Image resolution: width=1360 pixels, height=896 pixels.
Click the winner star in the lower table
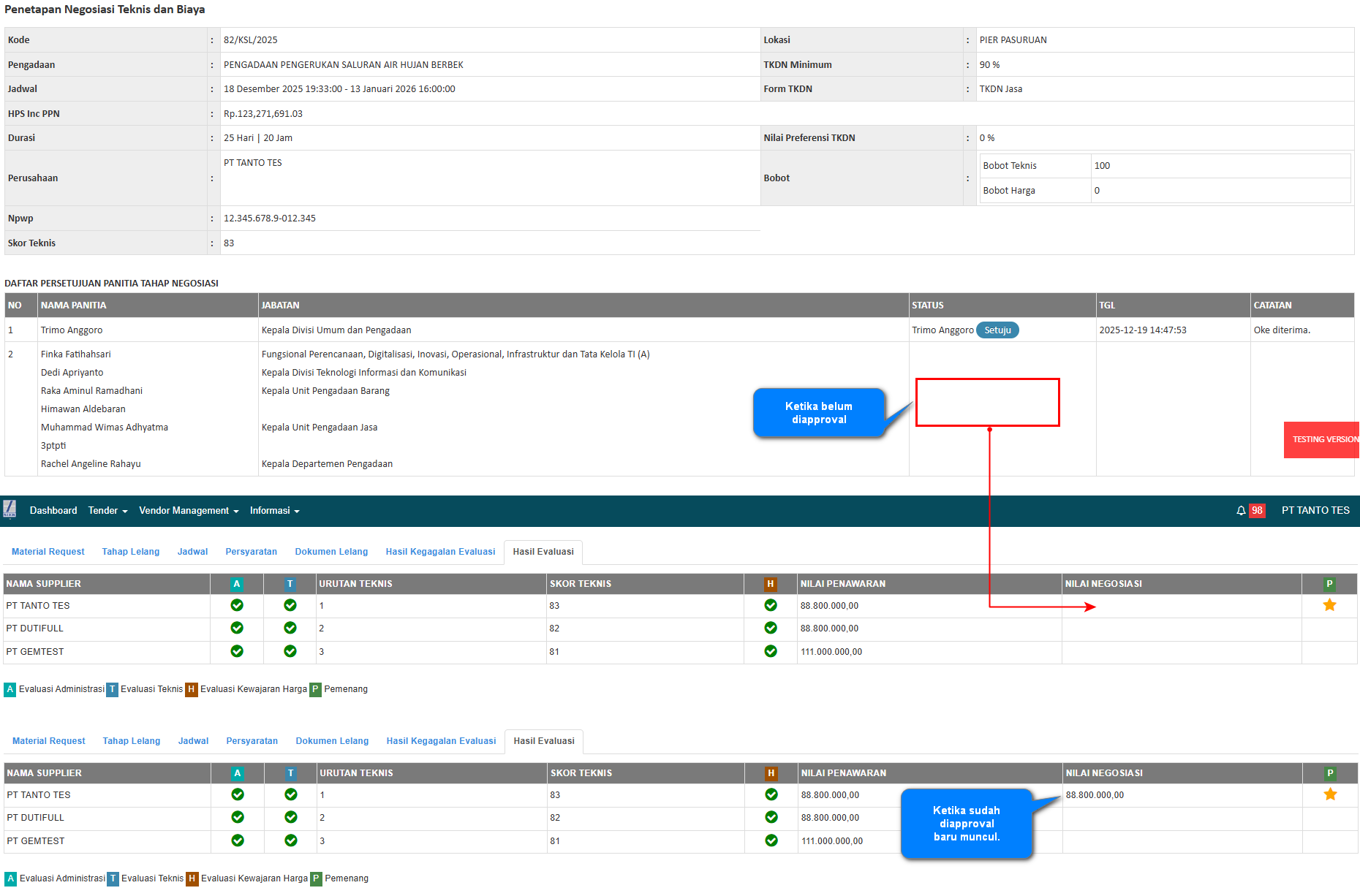[x=1330, y=794]
